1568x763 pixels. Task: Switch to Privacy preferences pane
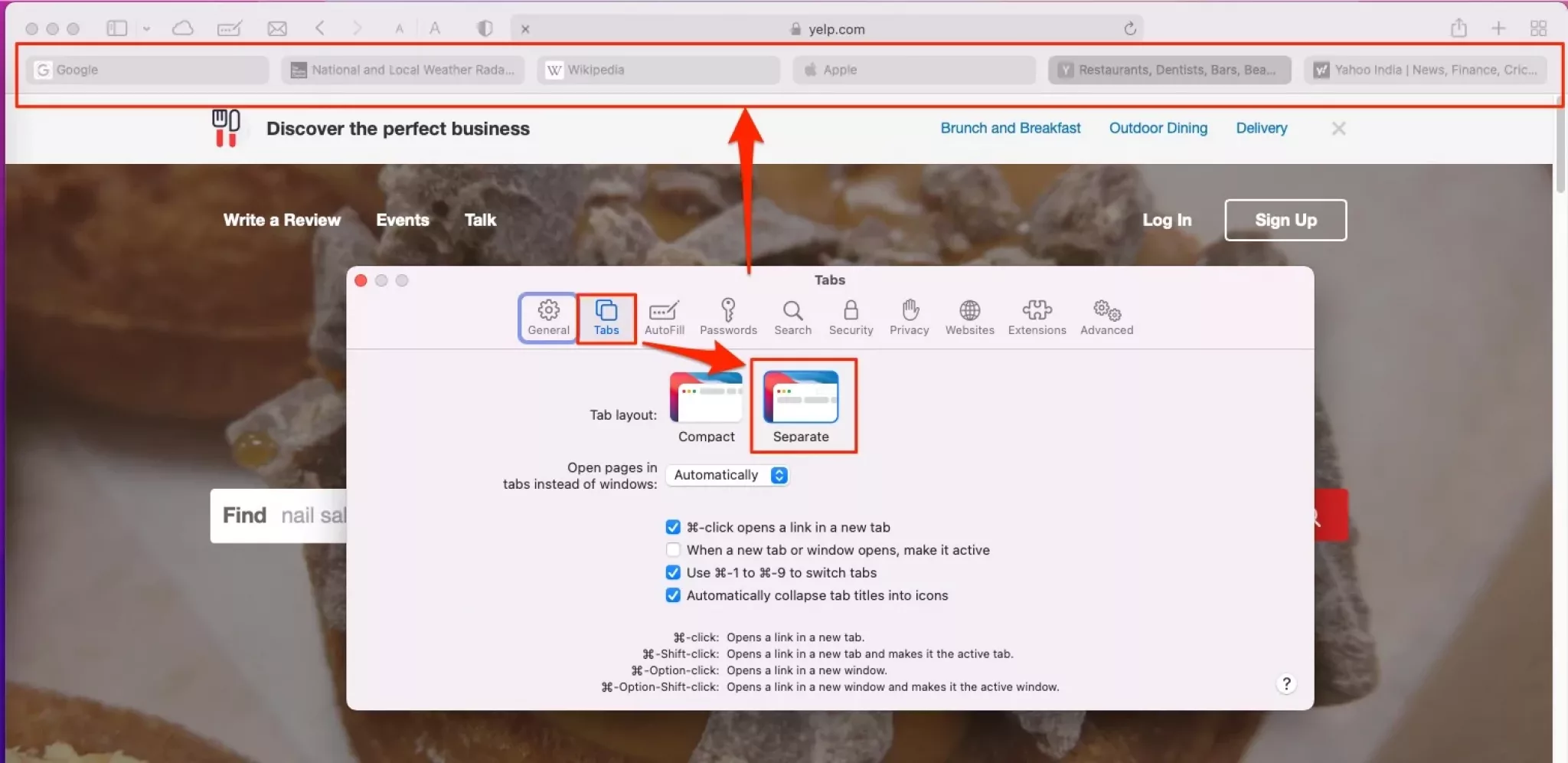909,316
